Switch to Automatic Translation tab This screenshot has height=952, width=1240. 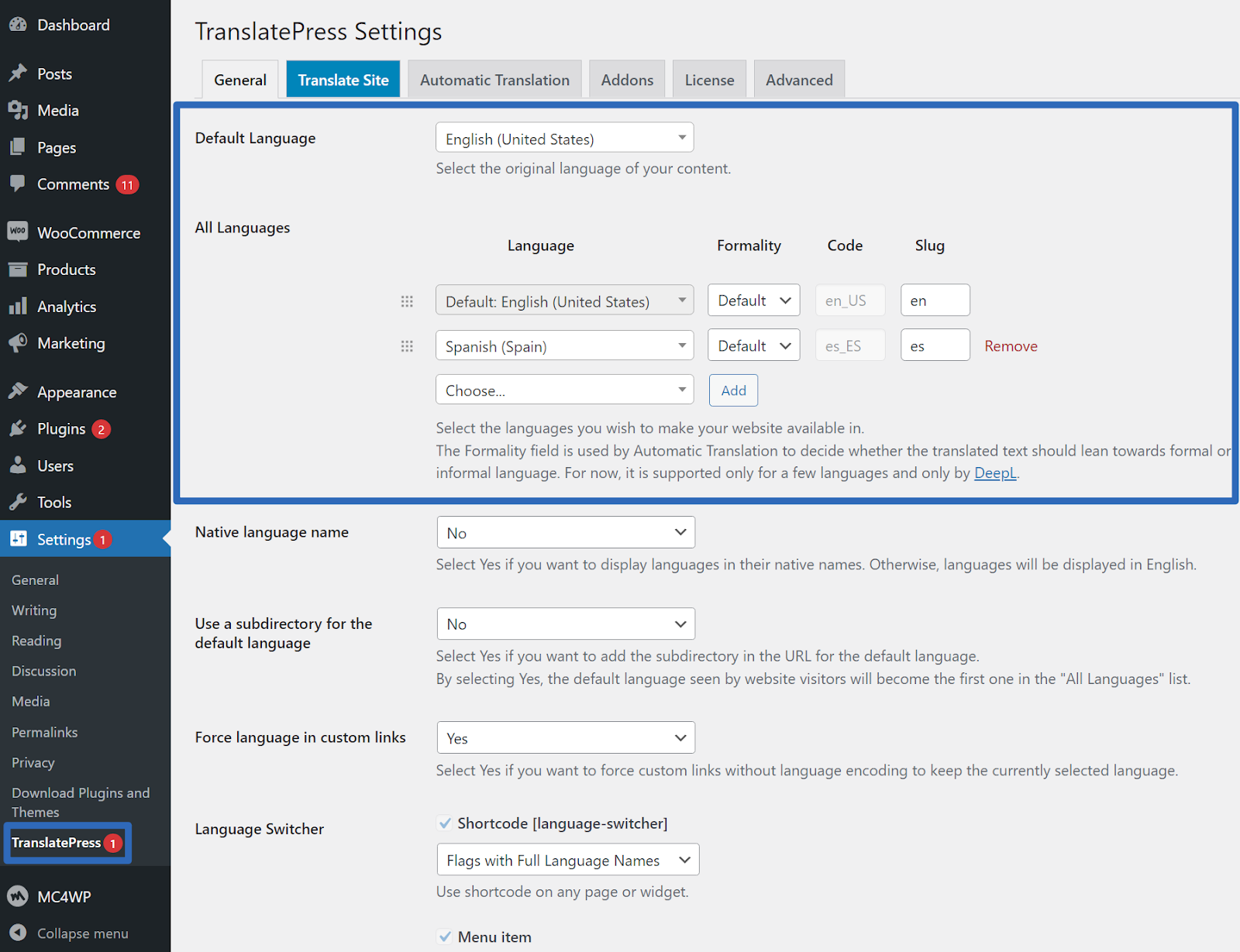(494, 80)
